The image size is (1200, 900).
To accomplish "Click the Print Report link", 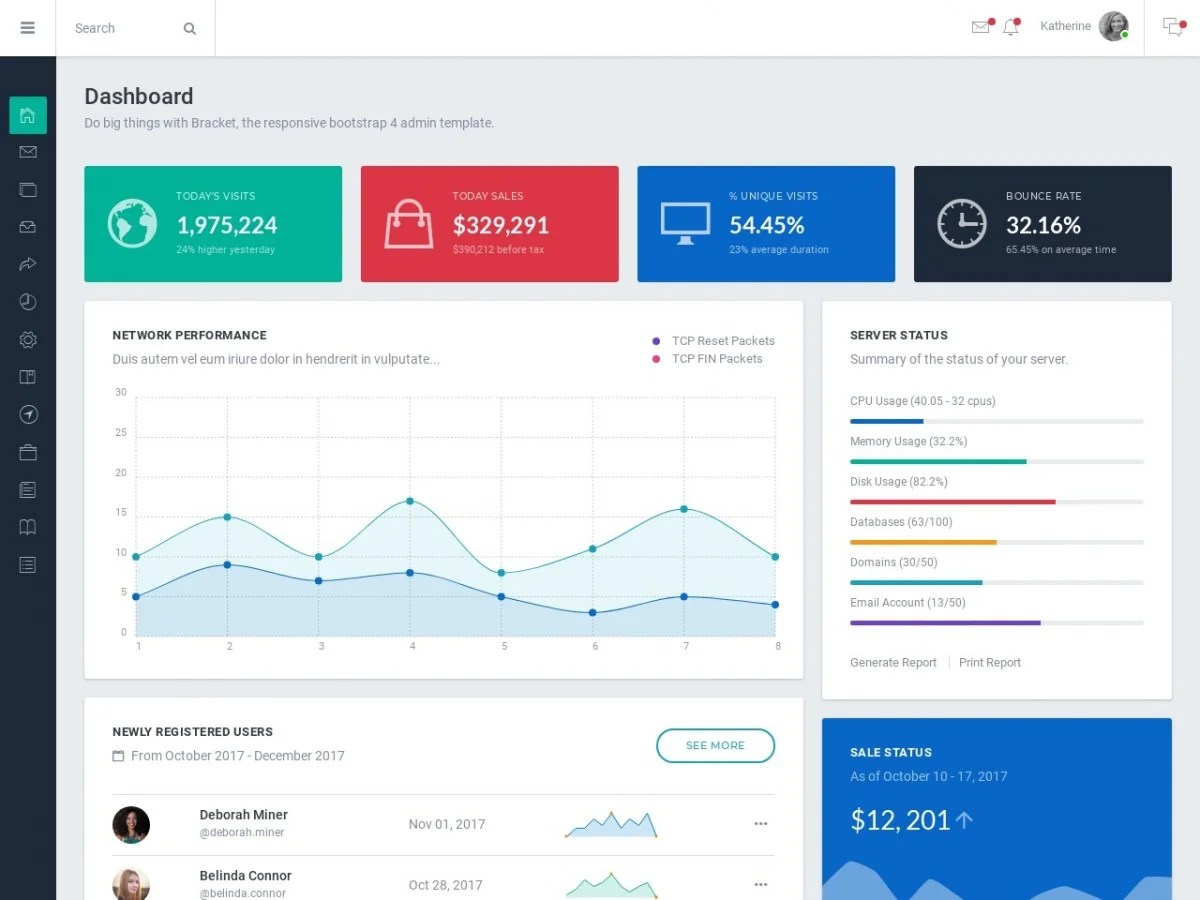I will coord(989,662).
